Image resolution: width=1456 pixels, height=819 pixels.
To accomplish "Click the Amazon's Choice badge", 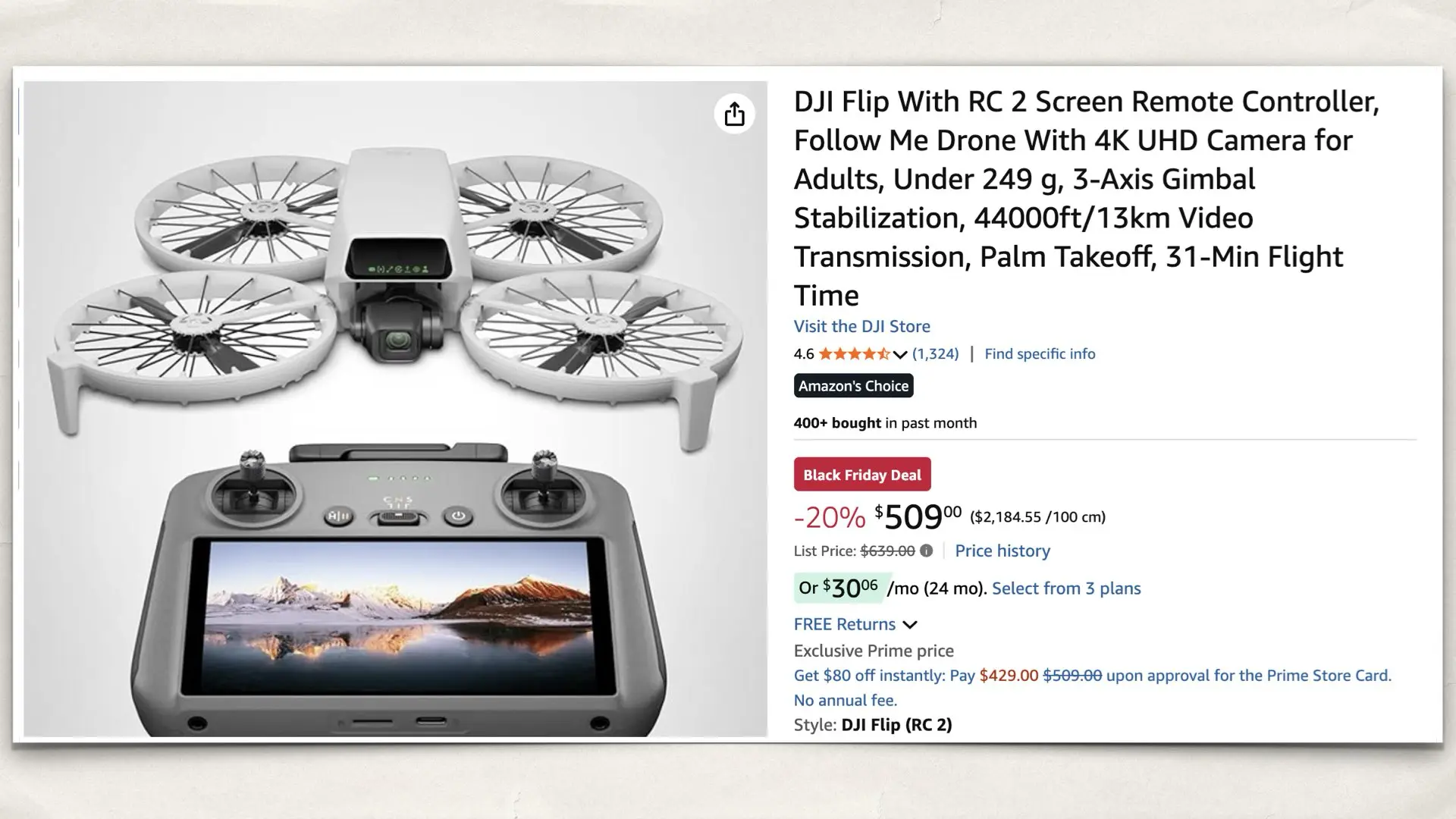I will 853,385.
